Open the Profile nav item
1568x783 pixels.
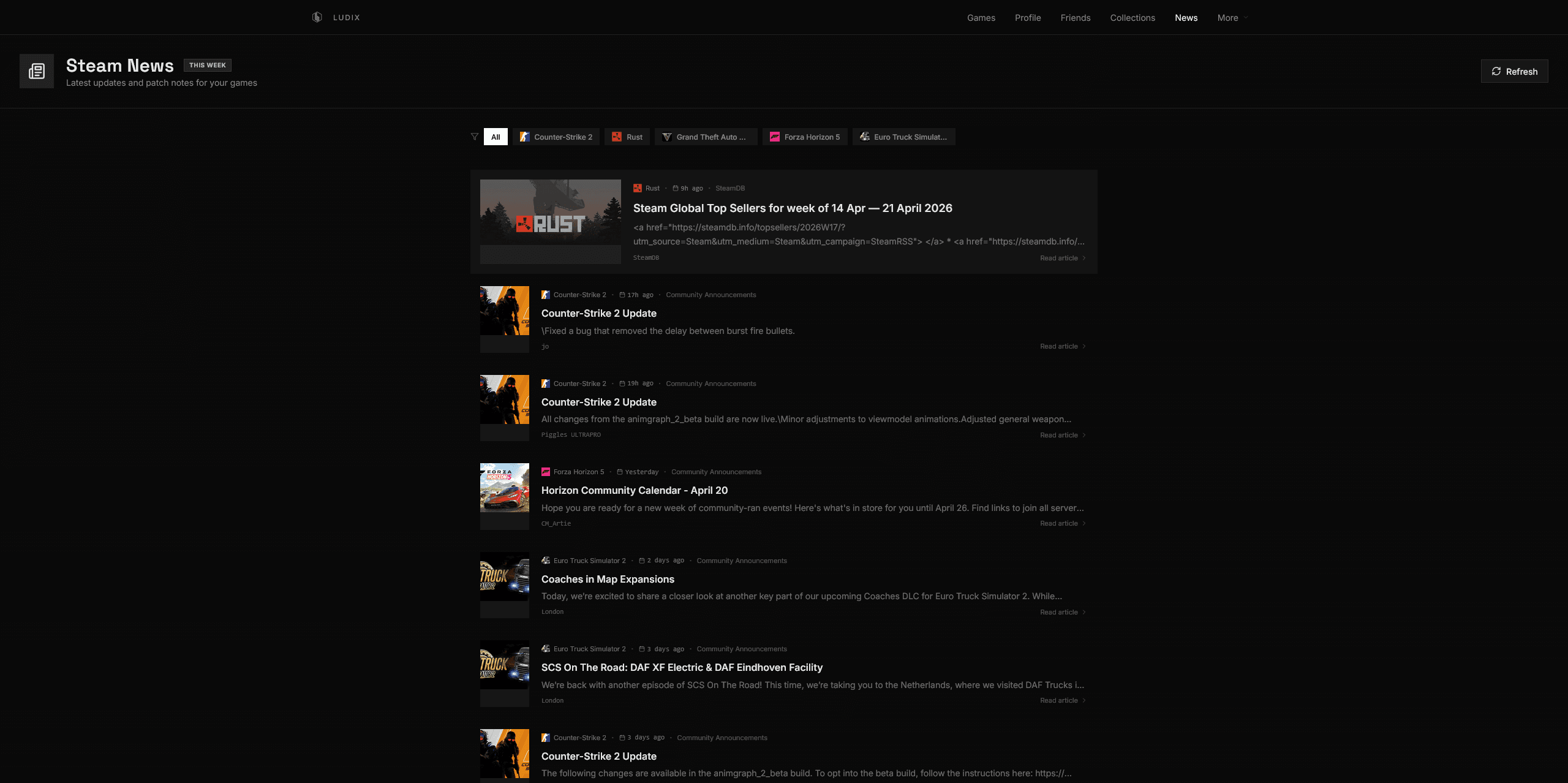1028,18
